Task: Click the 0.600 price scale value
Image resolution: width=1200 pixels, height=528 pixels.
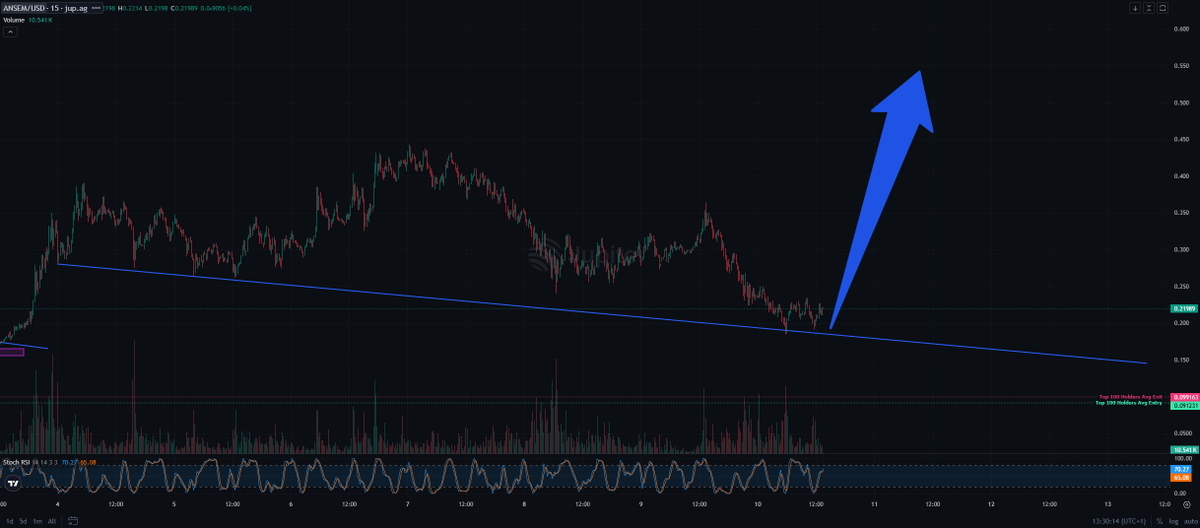Action: (1181, 28)
